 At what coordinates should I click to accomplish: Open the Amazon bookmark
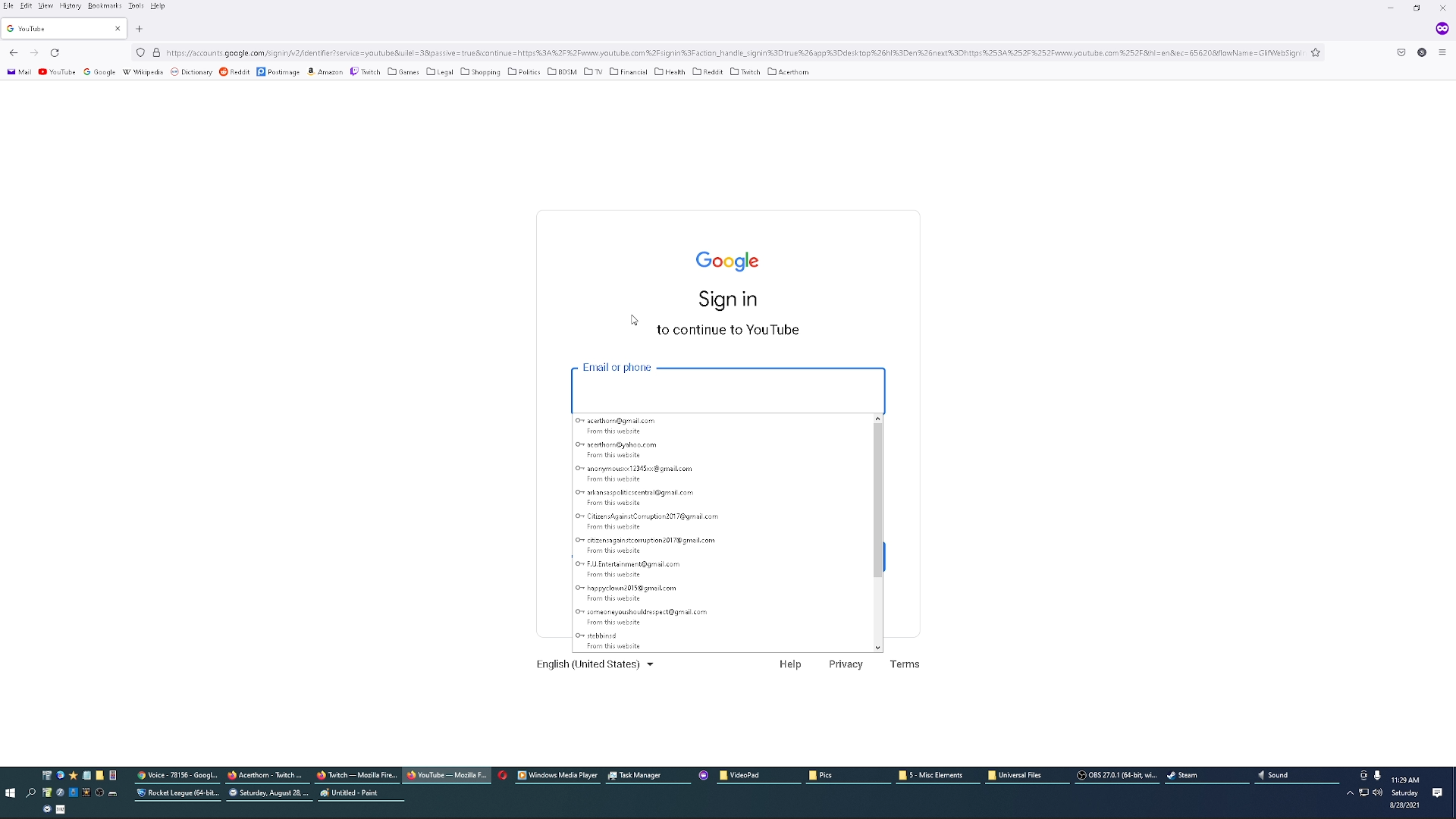[325, 72]
